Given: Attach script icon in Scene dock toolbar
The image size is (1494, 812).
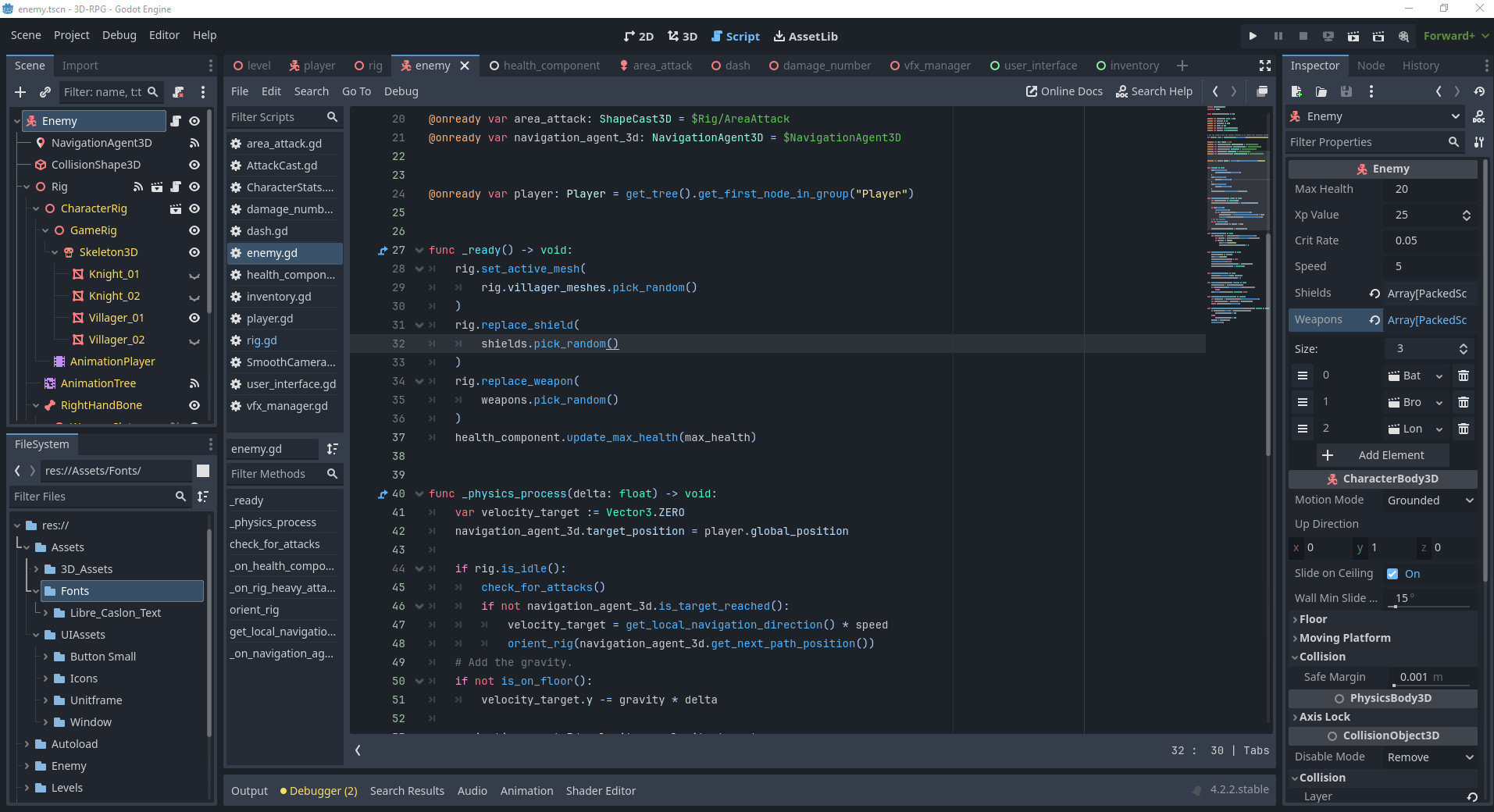Looking at the screenshot, I should click(178, 92).
